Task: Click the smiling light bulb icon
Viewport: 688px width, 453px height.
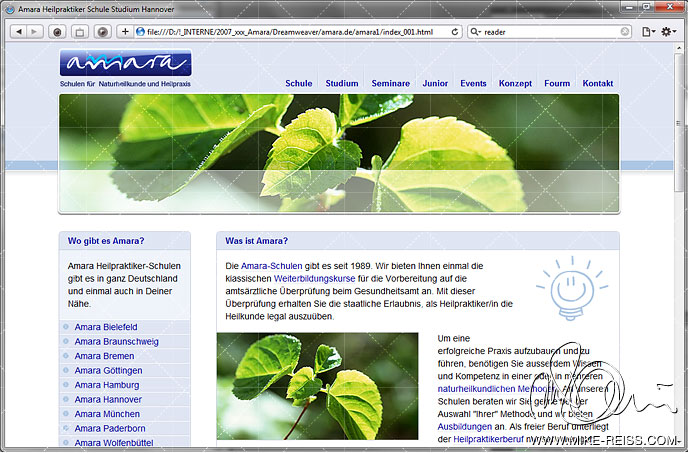Action: [572, 288]
